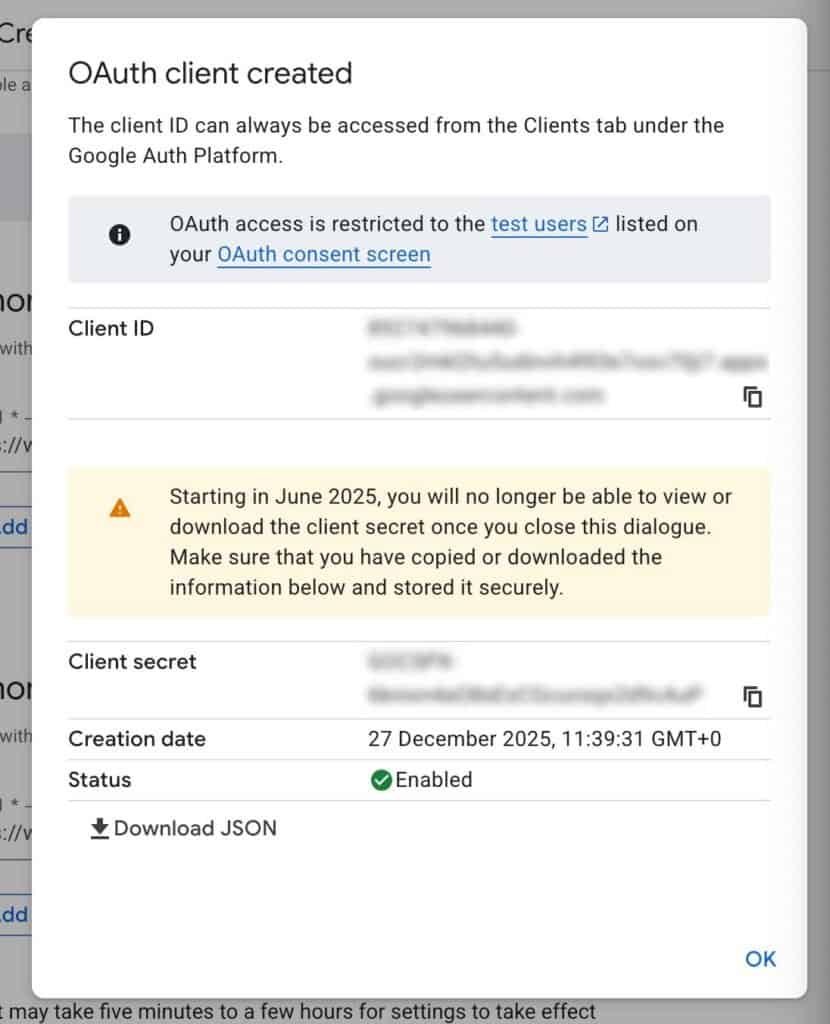Copy the Client ID using the copy icon
830x1024 pixels.
(753, 397)
